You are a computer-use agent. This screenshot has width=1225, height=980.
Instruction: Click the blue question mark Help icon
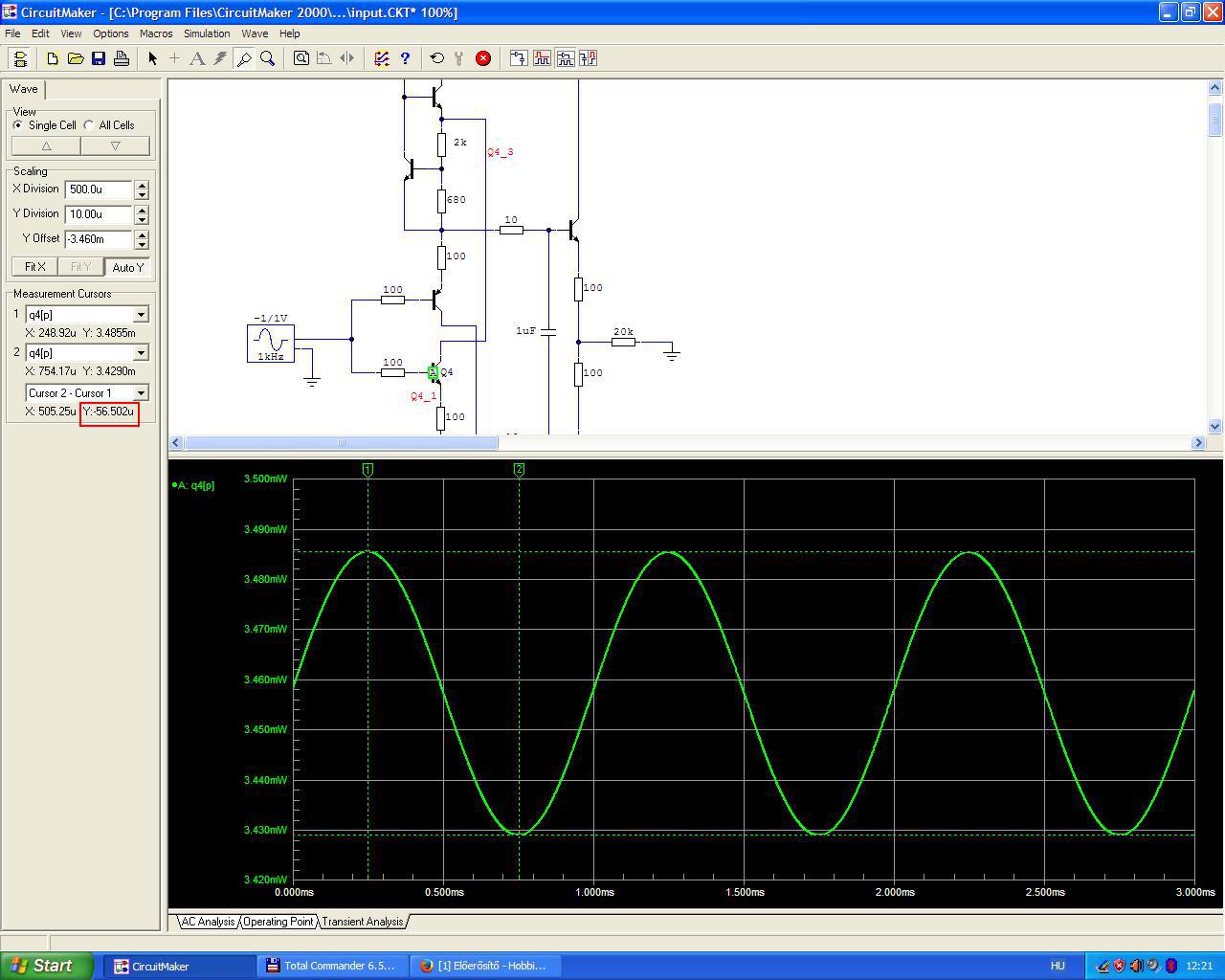pyautogui.click(x=405, y=58)
